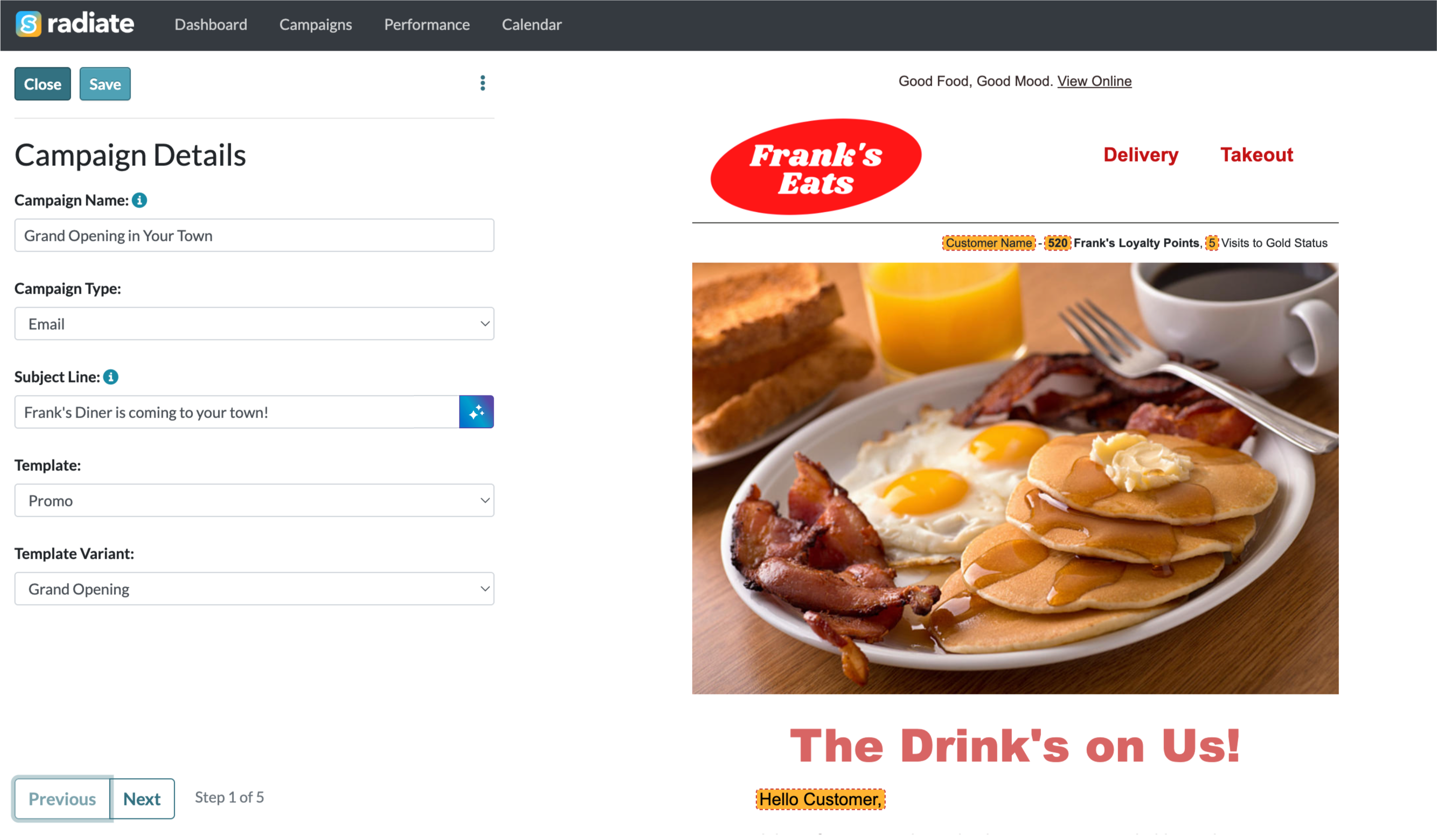Click the Close button

43,84
